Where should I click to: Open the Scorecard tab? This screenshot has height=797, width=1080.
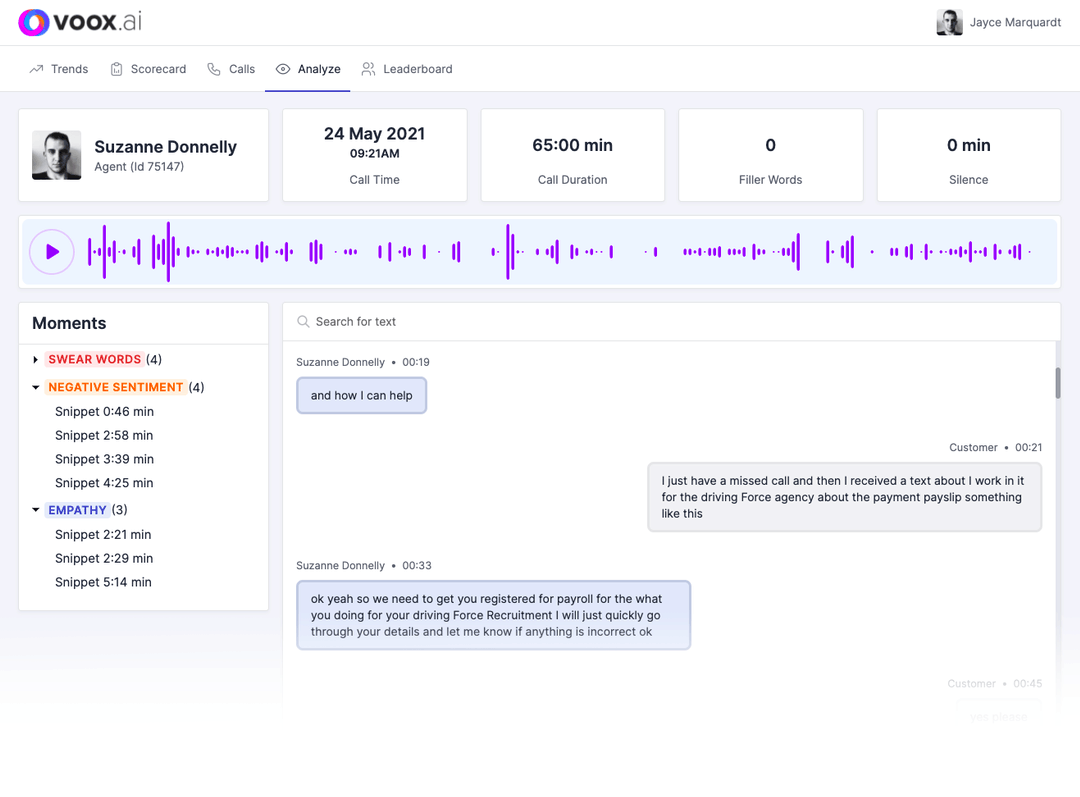[x=158, y=69]
